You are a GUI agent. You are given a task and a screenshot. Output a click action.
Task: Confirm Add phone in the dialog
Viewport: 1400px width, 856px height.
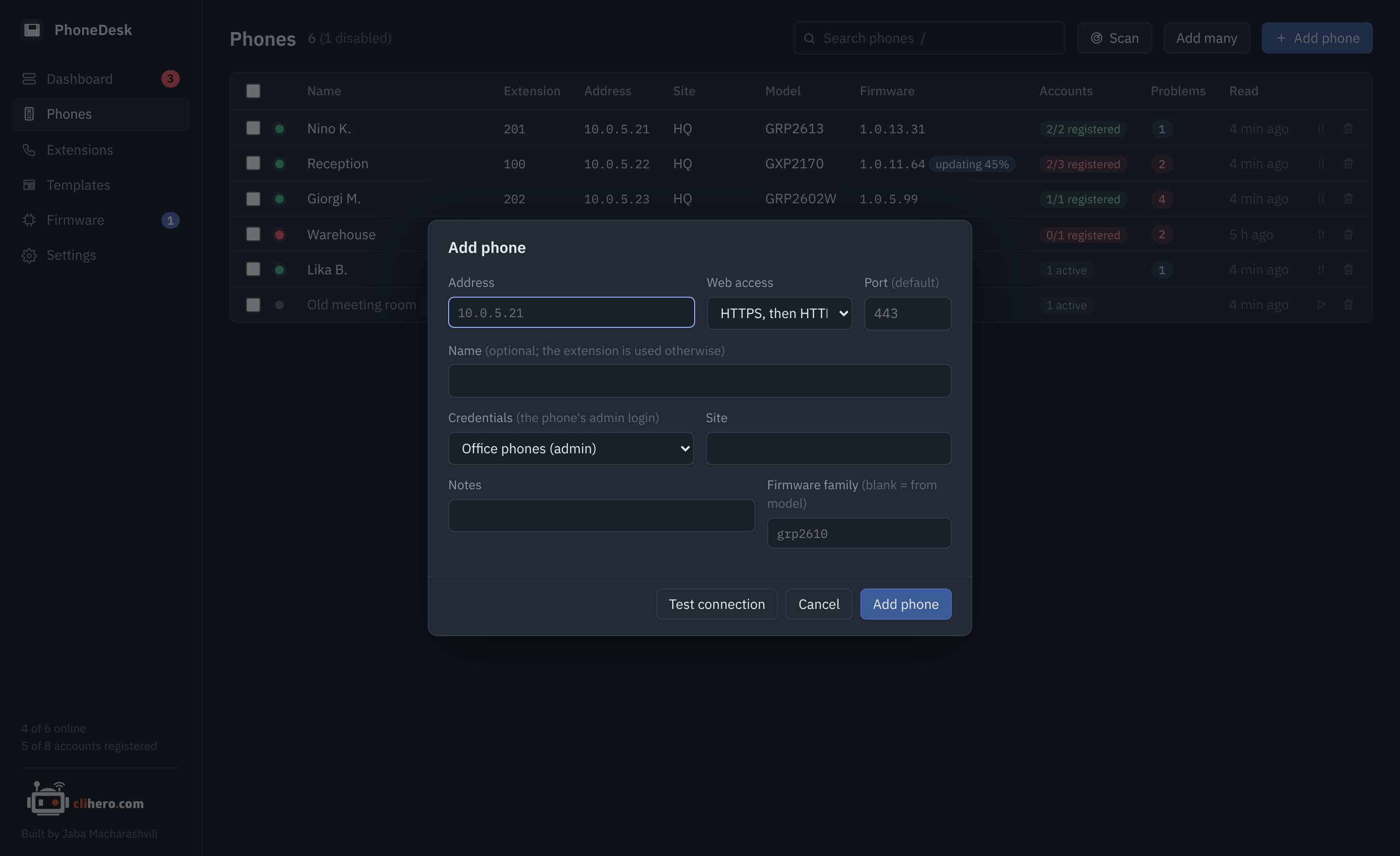tap(906, 604)
